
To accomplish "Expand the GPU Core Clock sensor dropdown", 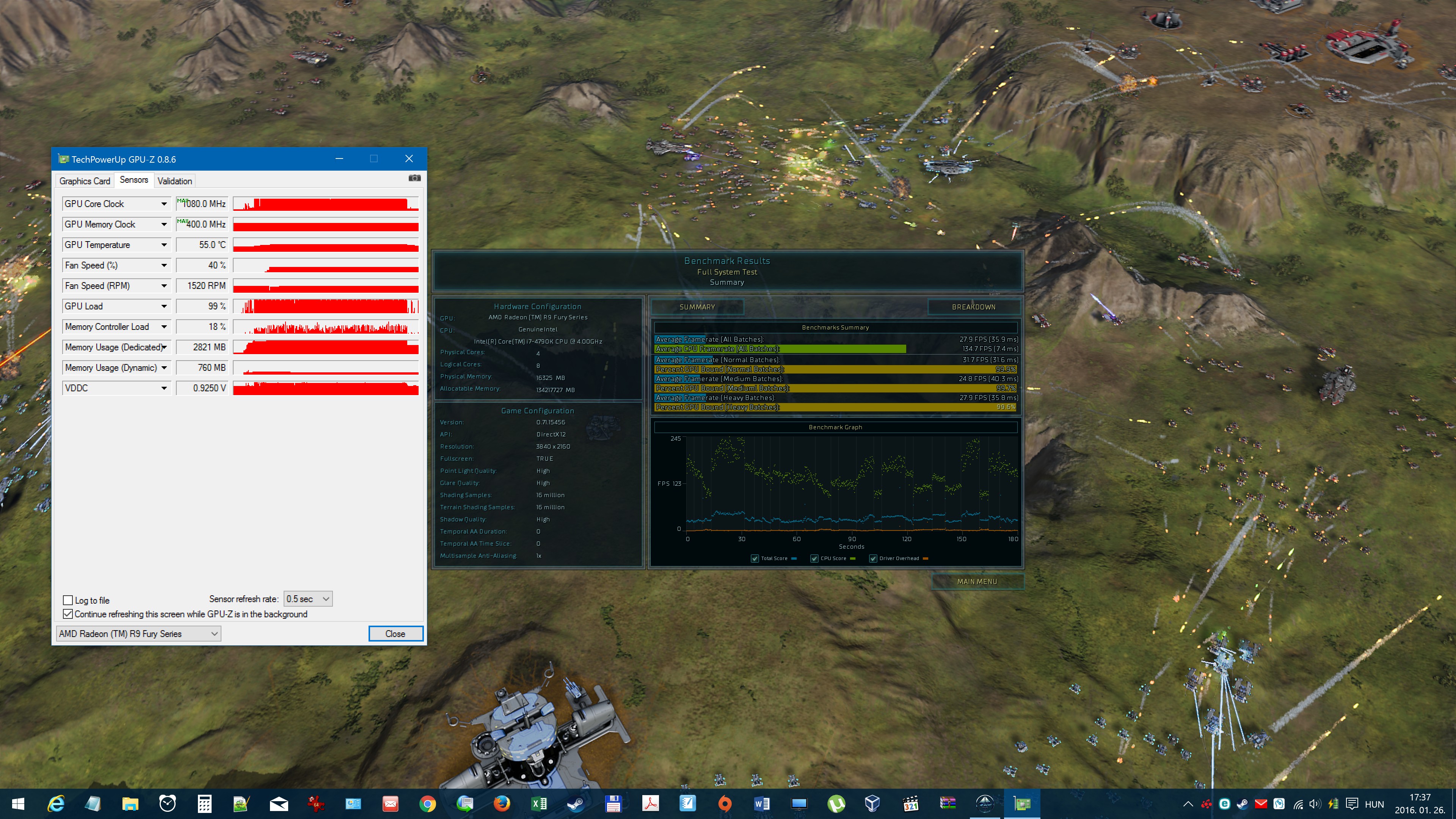I will pos(164,204).
